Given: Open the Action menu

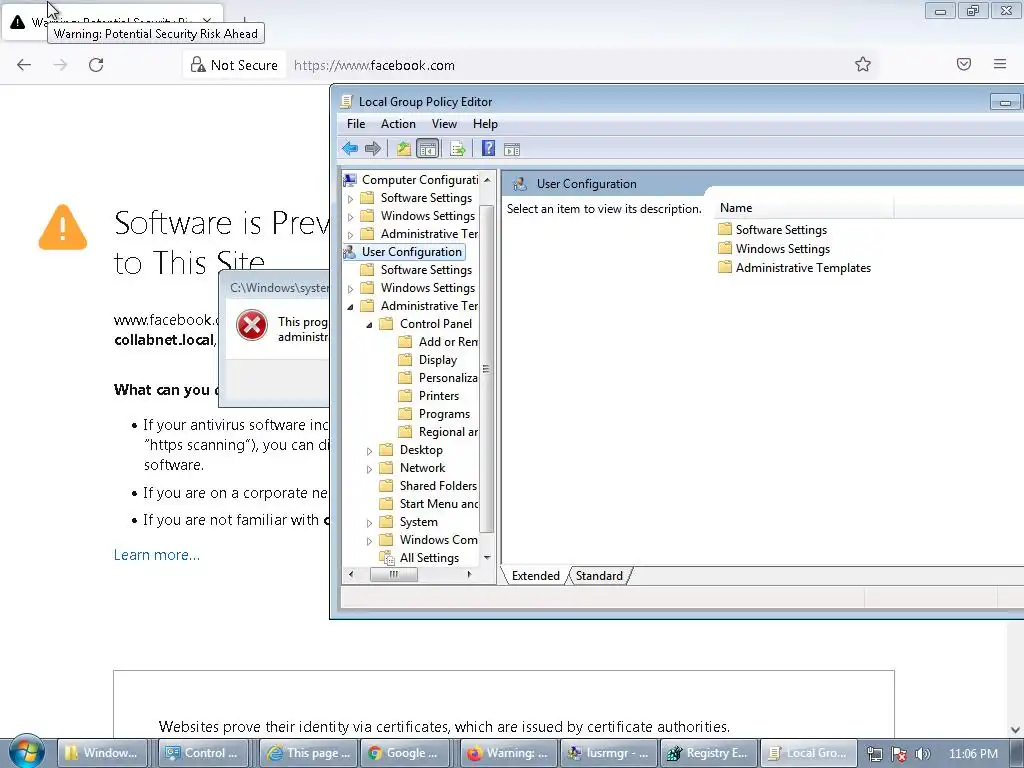Looking at the screenshot, I should [x=398, y=123].
